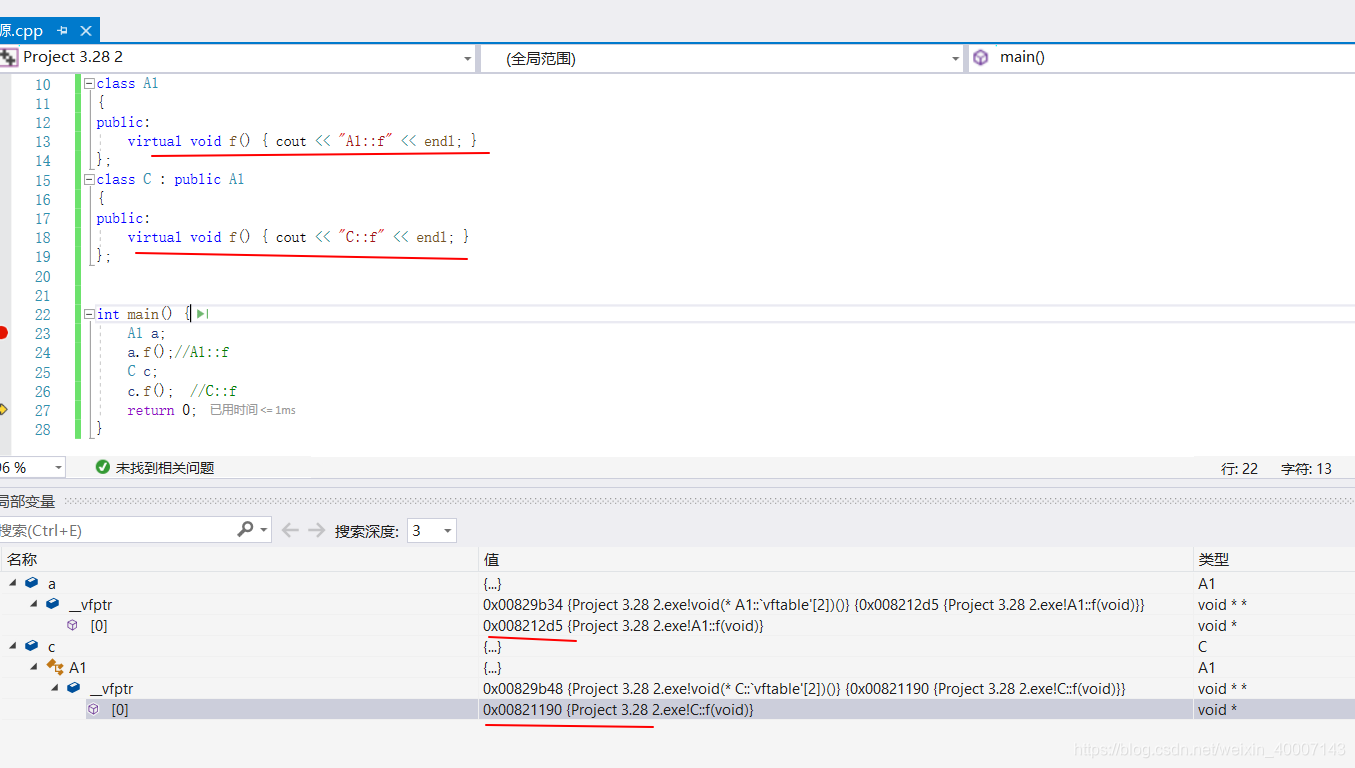
Task: Click the C c; declaration on line 25
Action: [142, 372]
